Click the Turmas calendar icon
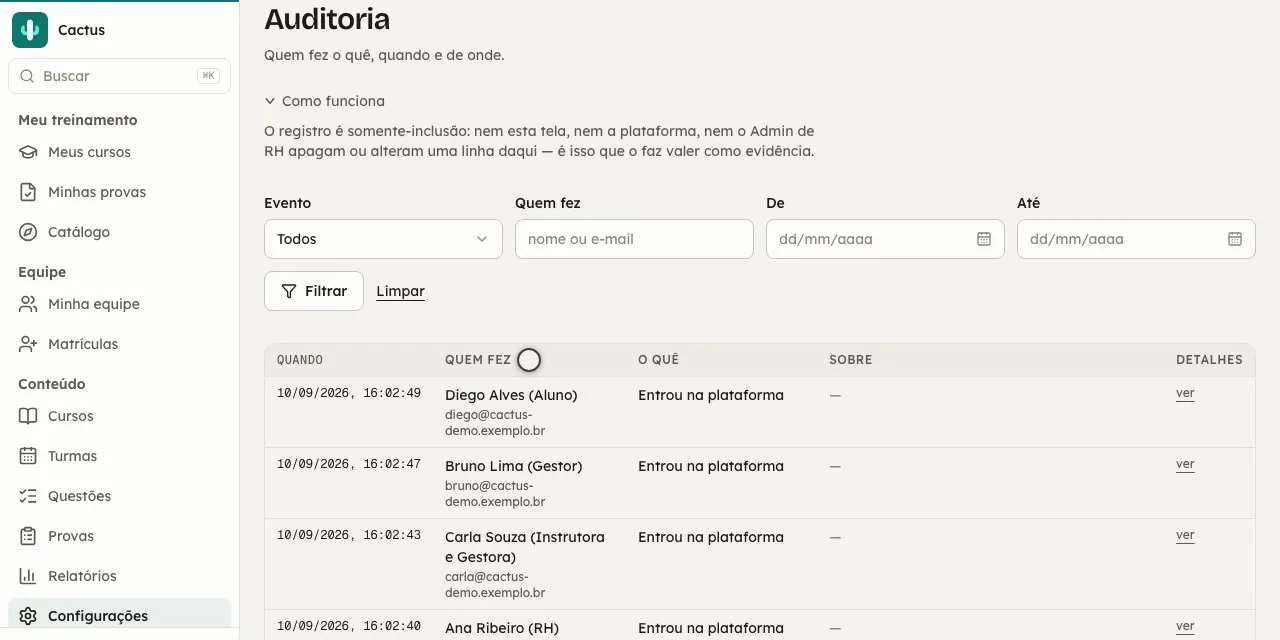This screenshot has width=1280, height=640. 28,456
